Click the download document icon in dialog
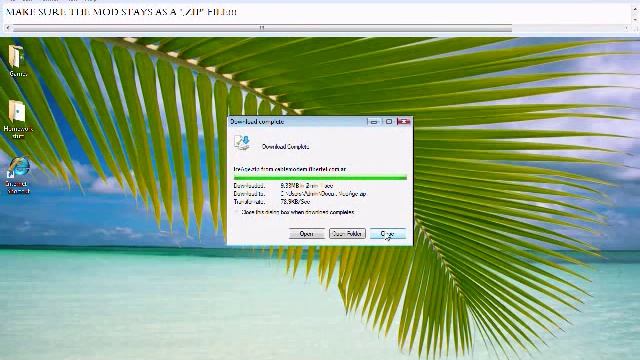Screen dimensions: 640x360 (x=242, y=143)
